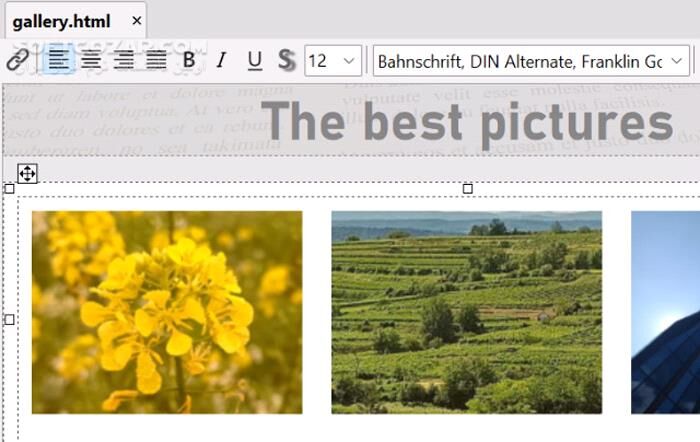Toggle align left formatting
Screen dimensions: 700x442
pyautogui.click(x=58, y=61)
